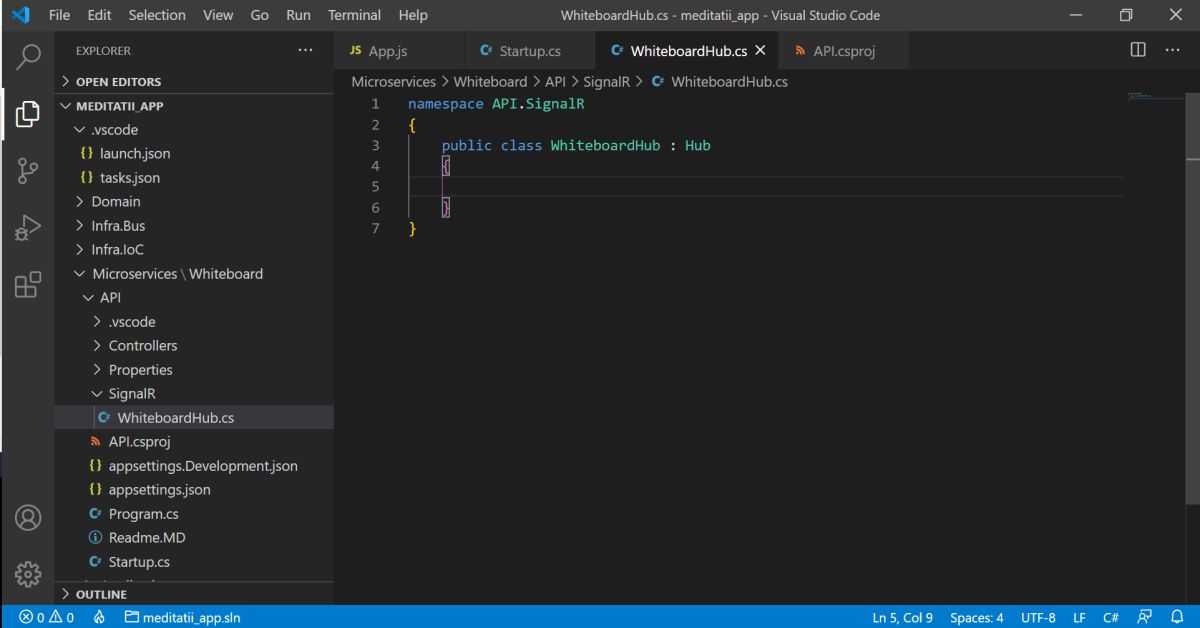Open Readme.MD in explorer
The height and width of the screenshot is (628, 1200).
pos(194,538)
